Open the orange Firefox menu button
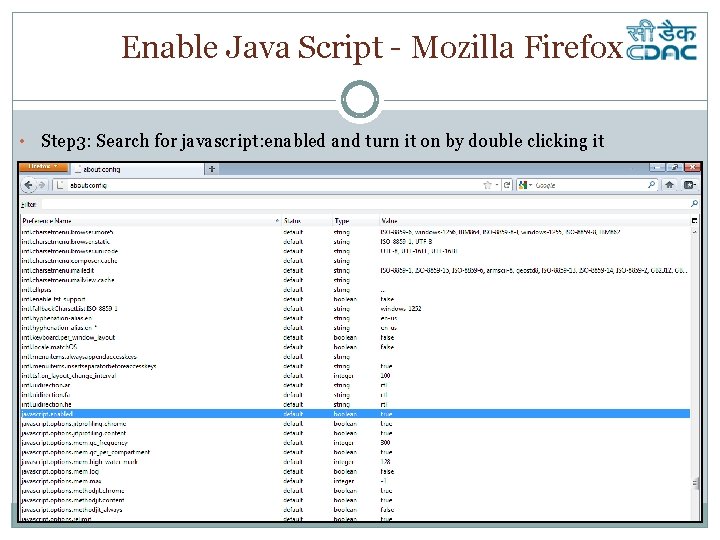Viewport: 720px width, 540px height. [43, 167]
